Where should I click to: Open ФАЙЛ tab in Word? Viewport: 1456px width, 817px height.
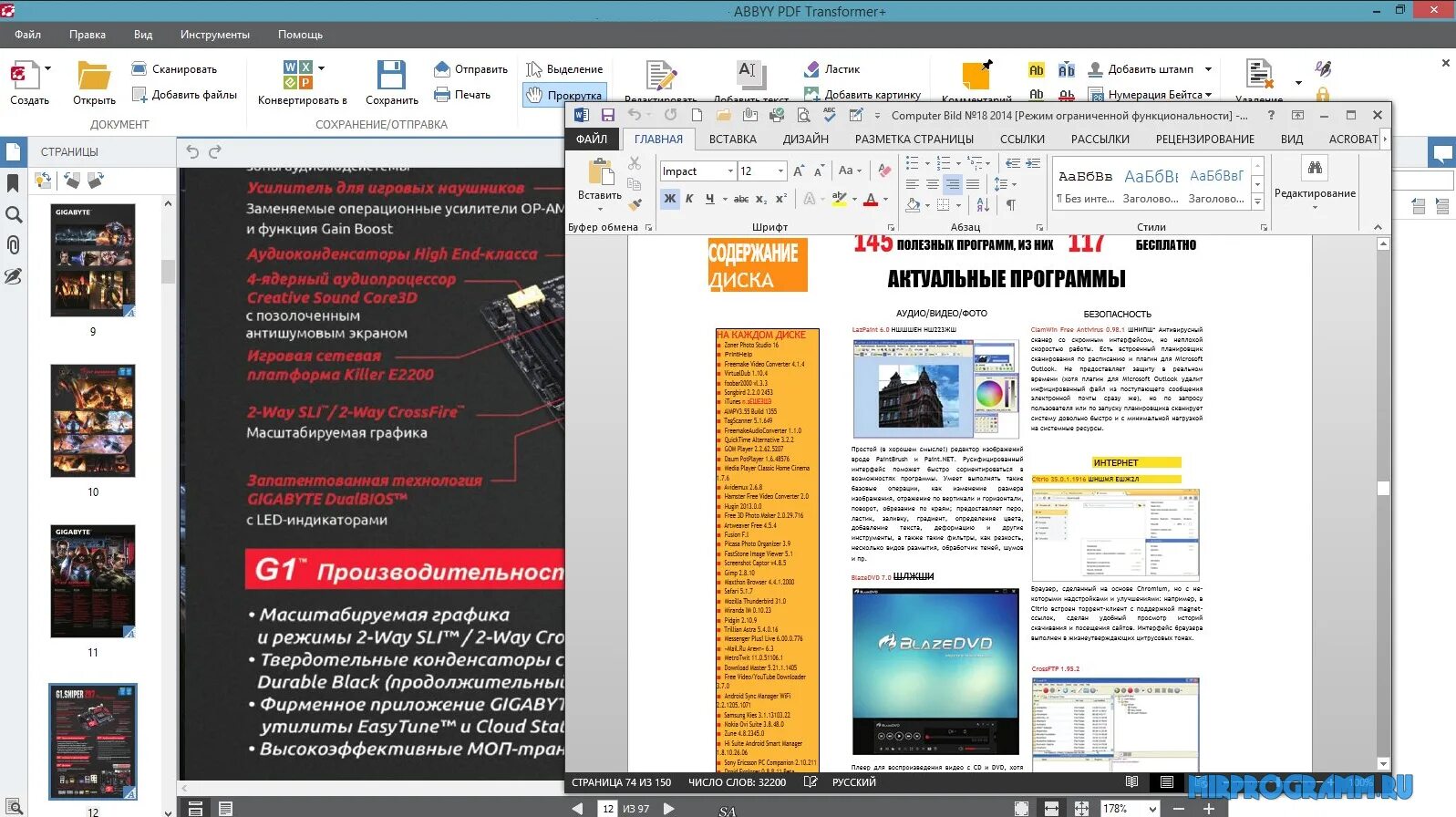[x=592, y=140]
